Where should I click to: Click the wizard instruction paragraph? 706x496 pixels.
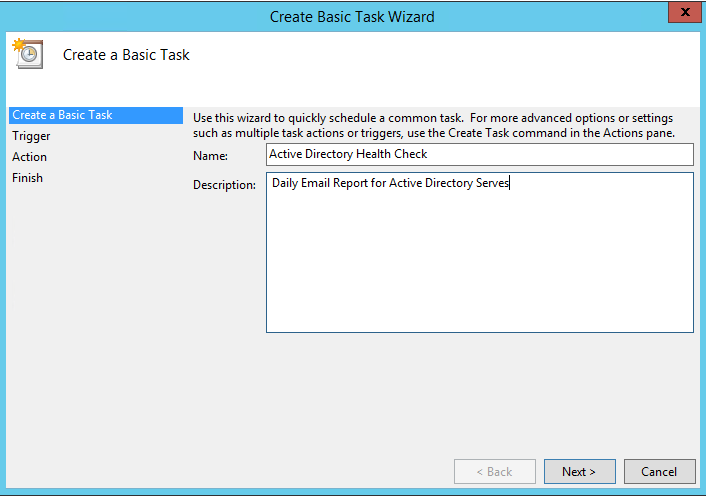[434, 126]
